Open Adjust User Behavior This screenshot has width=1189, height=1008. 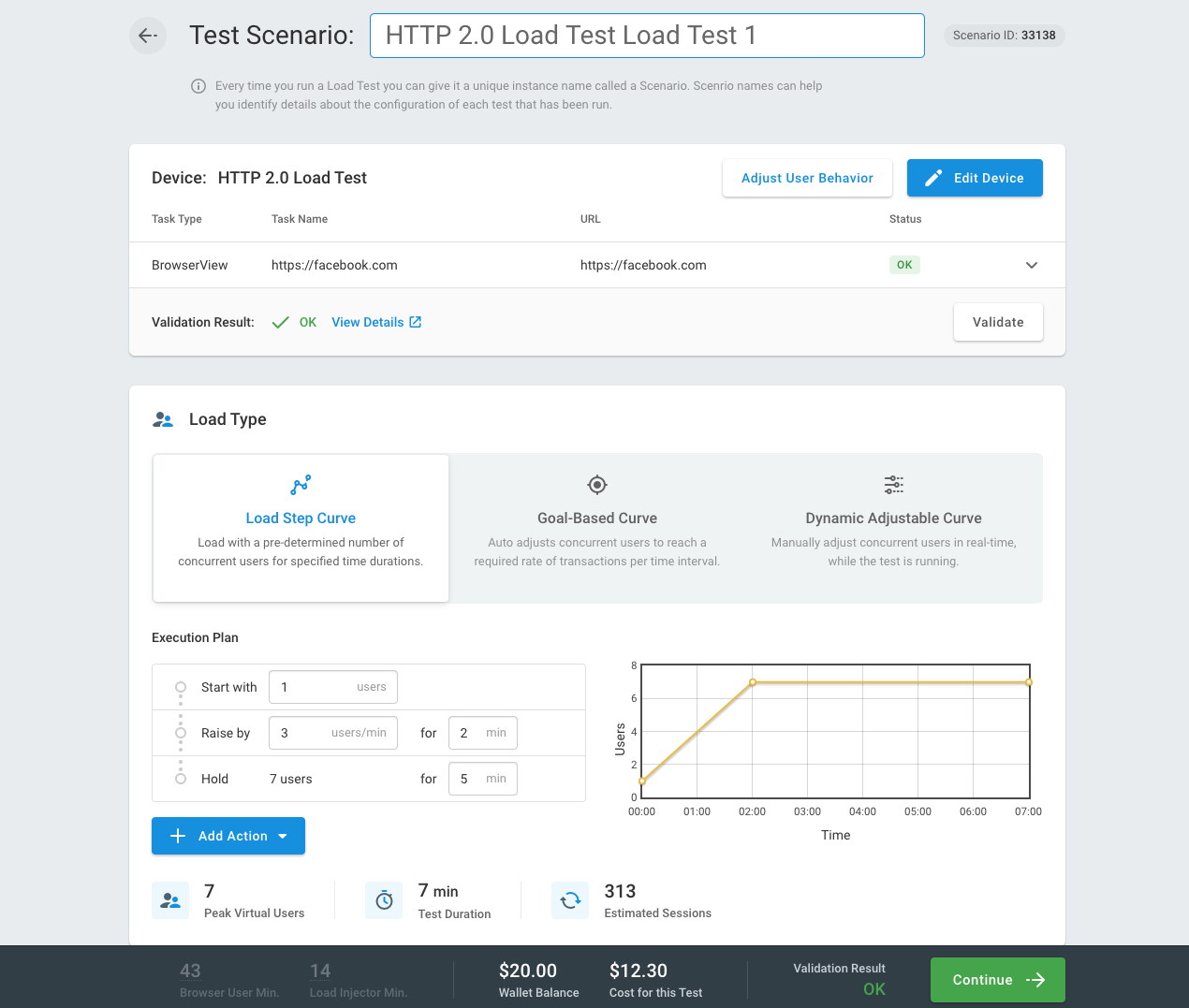[807, 177]
